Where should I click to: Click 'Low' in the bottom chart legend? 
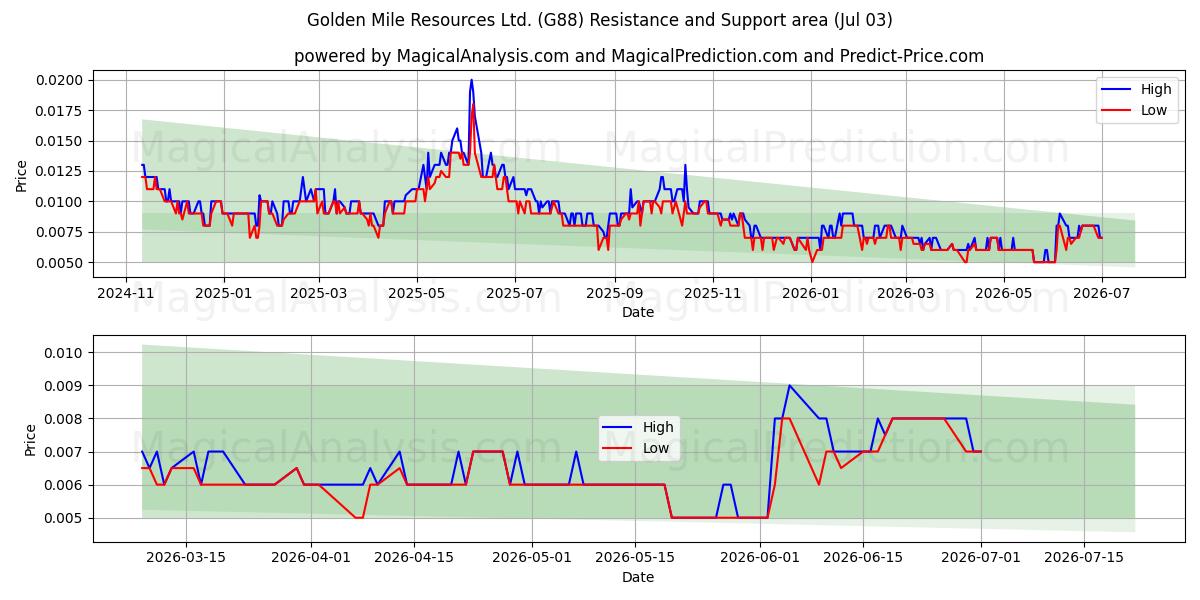point(656,448)
